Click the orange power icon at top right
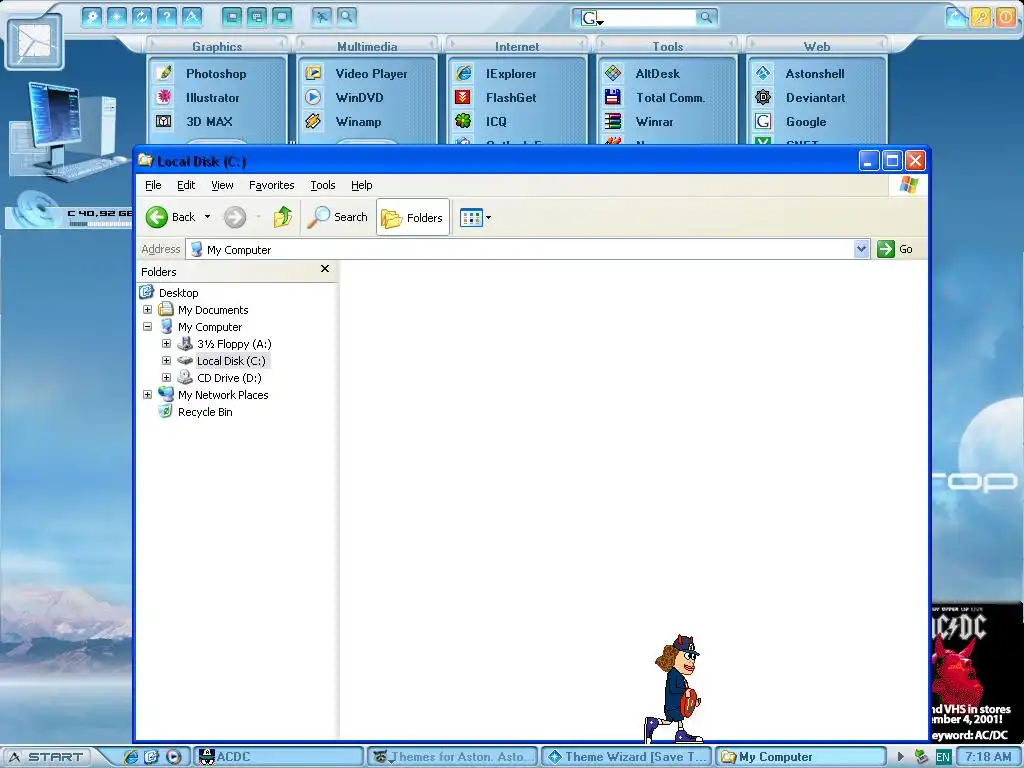This screenshot has height=768, width=1024. [x=1006, y=17]
